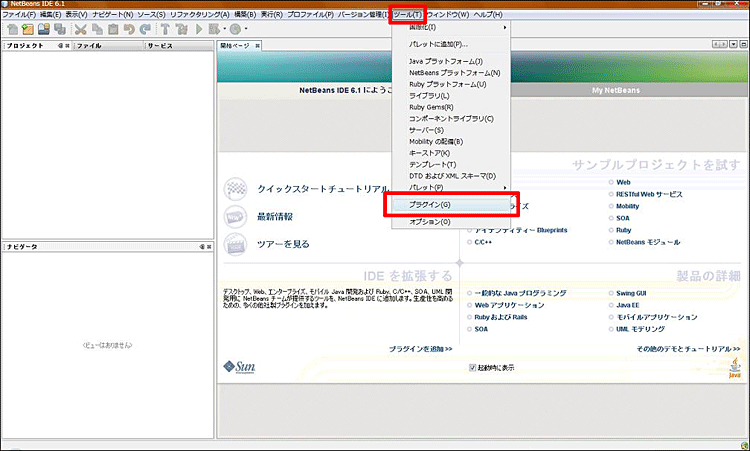Image resolution: width=750 pixels, height=451 pixels.
Task: Select オプション(O) from the Tools menu
Action: tap(451, 222)
